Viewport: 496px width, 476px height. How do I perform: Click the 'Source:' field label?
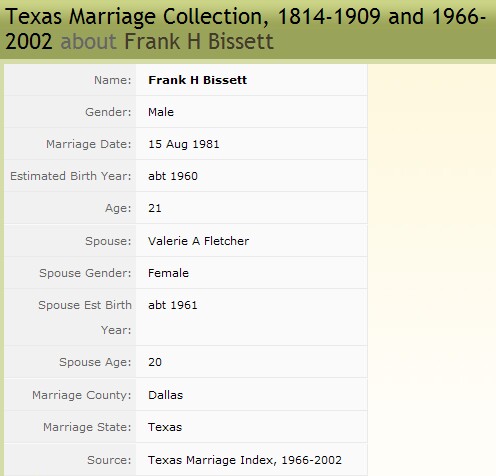pos(109,460)
